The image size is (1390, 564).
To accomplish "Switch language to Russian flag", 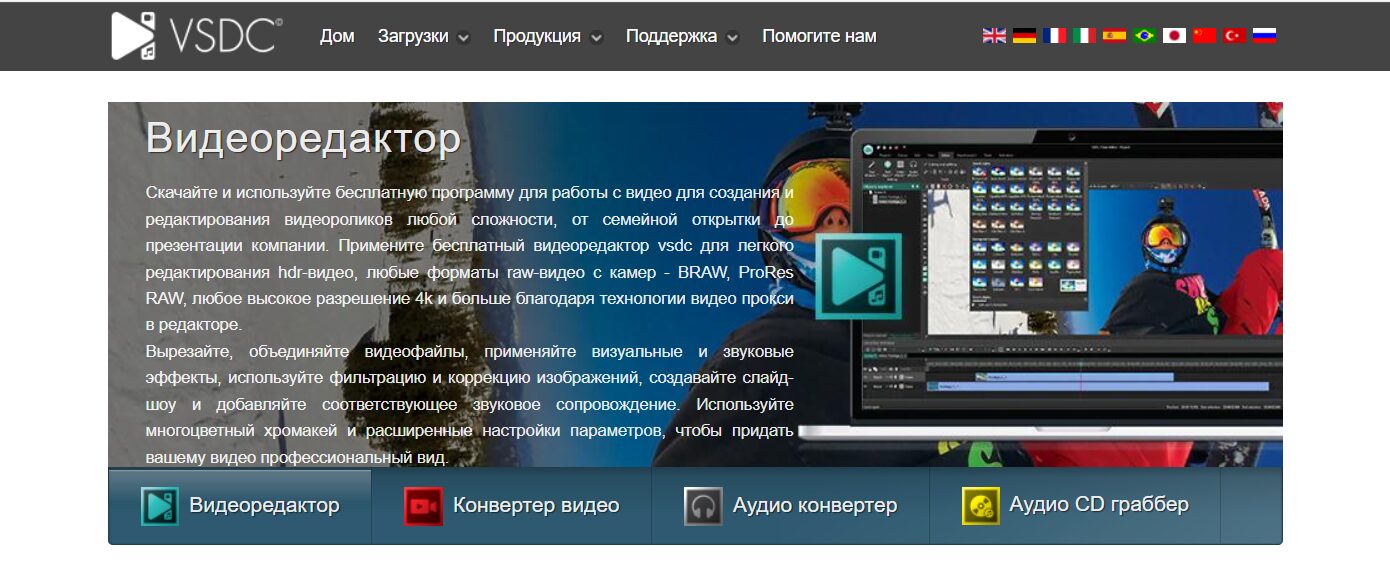I will [x=1265, y=35].
